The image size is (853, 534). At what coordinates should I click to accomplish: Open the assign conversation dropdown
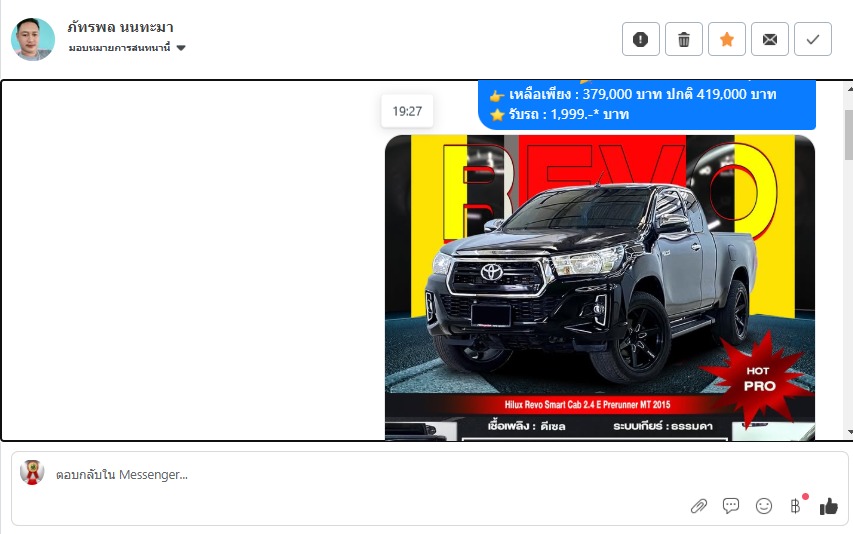(127, 48)
